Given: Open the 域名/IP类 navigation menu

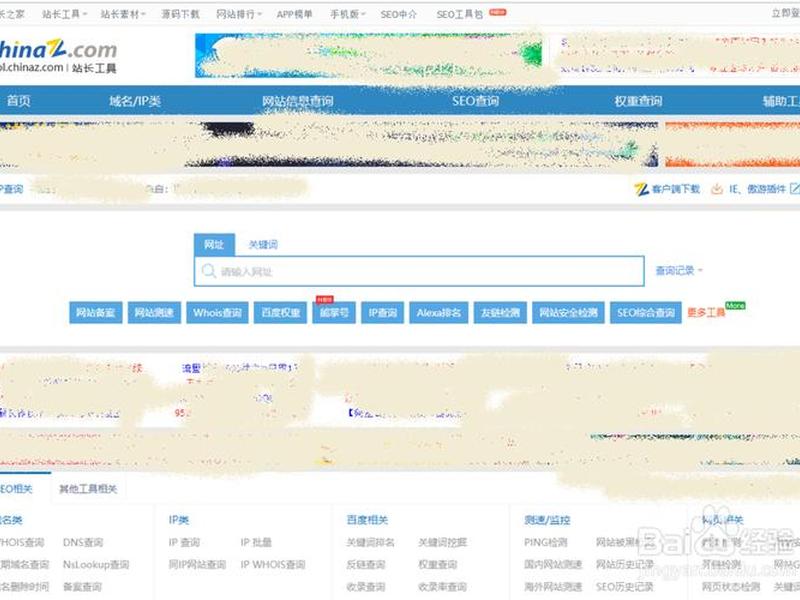Looking at the screenshot, I should [135, 101].
